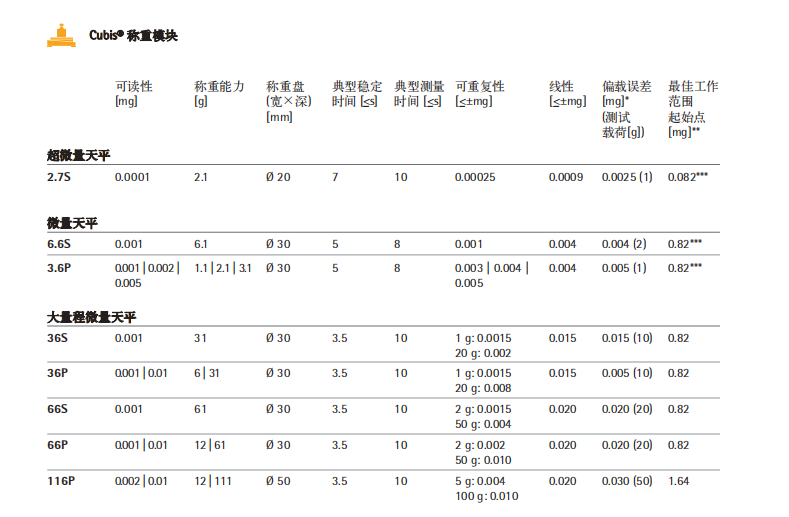Select the heading 'Cubis® 称重模块'
This screenshot has height=517, width=789.
pos(133,36)
